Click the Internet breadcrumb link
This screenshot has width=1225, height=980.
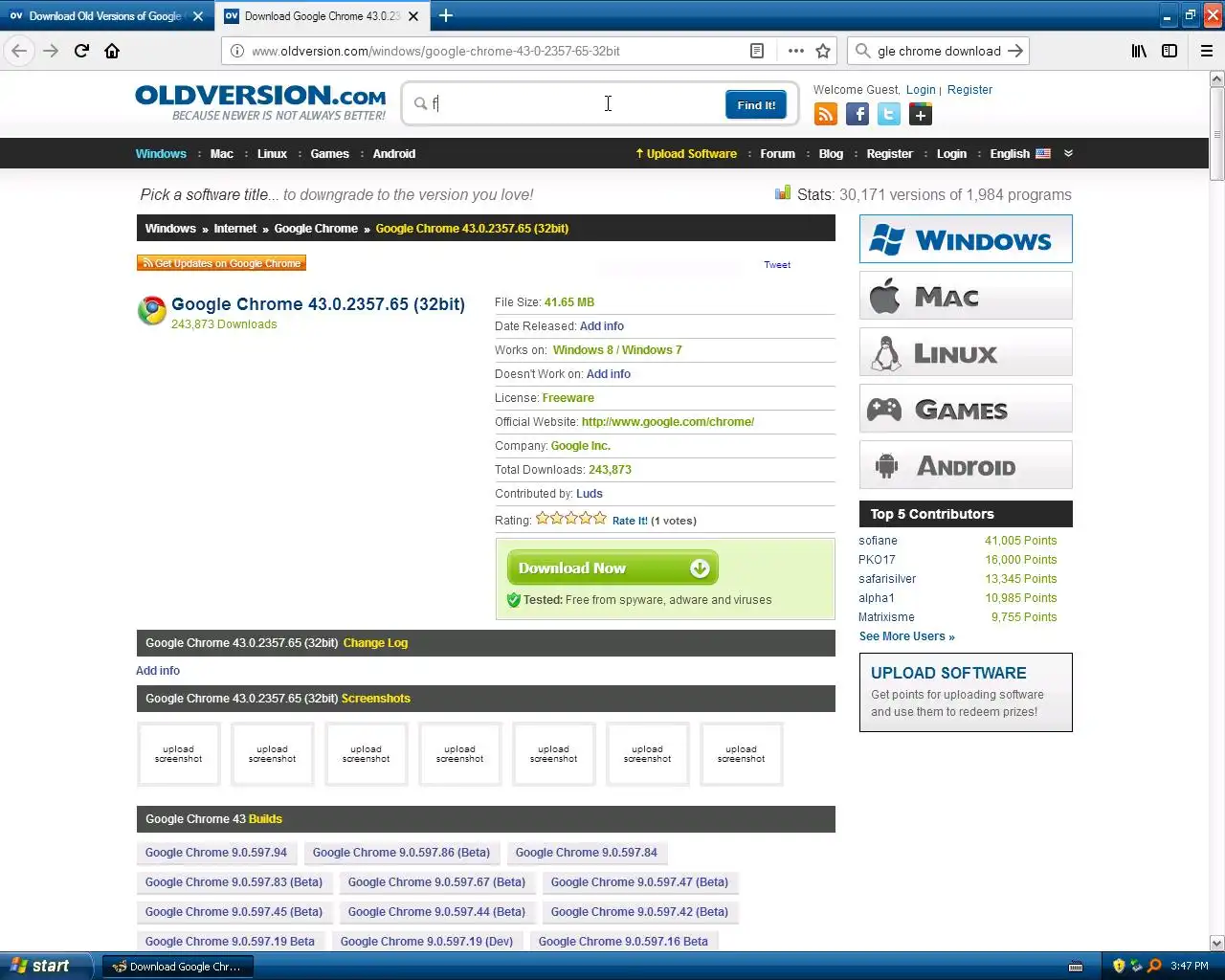coord(235,229)
